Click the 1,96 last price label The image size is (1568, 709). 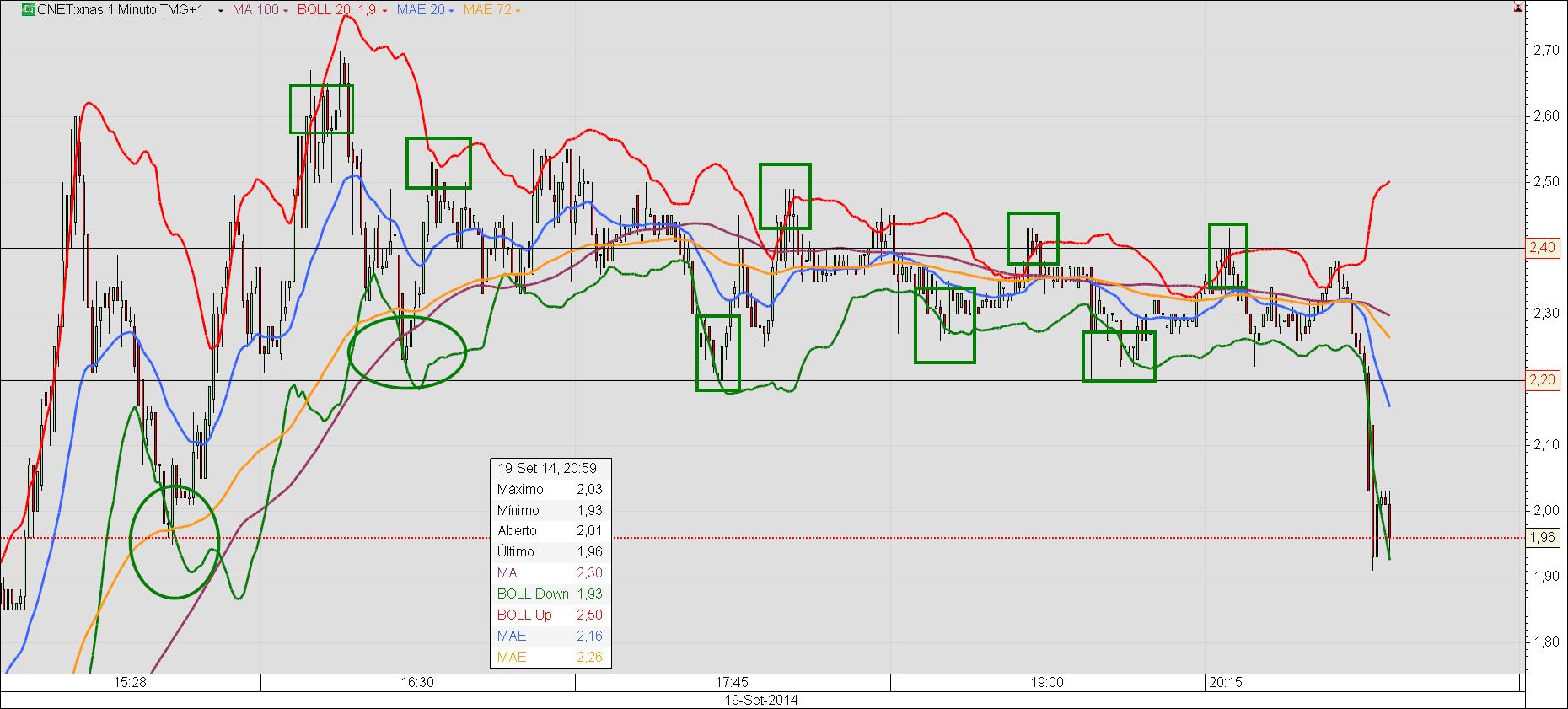pyautogui.click(x=1542, y=538)
